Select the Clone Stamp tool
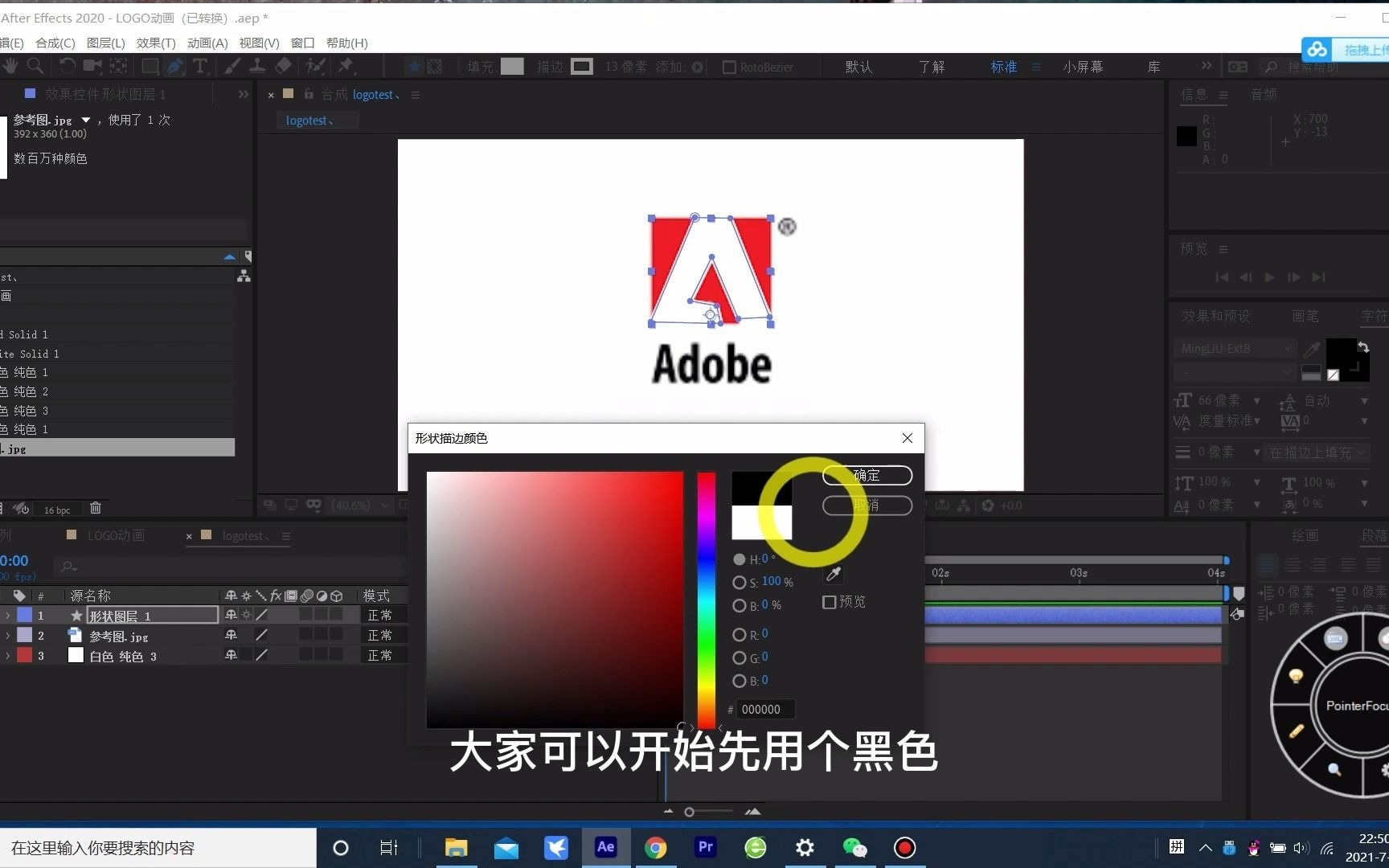The image size is (1389, 868). (257, 66)
